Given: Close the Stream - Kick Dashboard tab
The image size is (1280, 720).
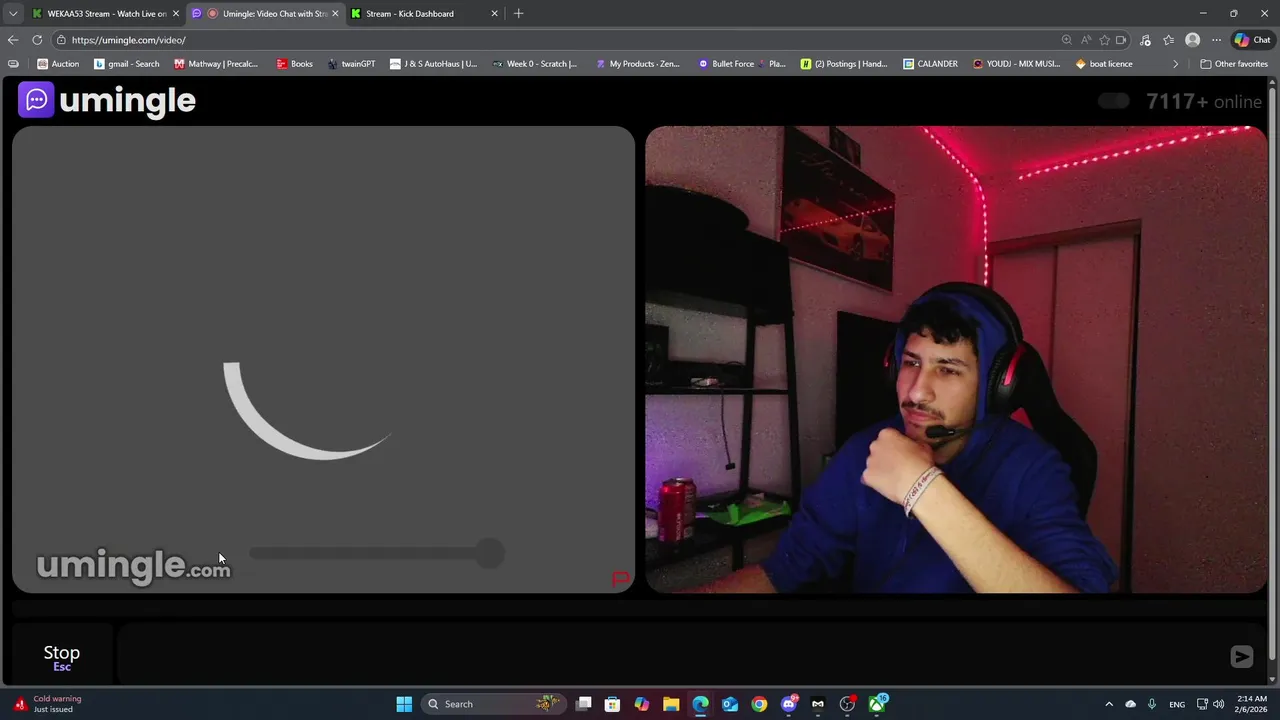Looking at the screenshot, I should point(494,13).
